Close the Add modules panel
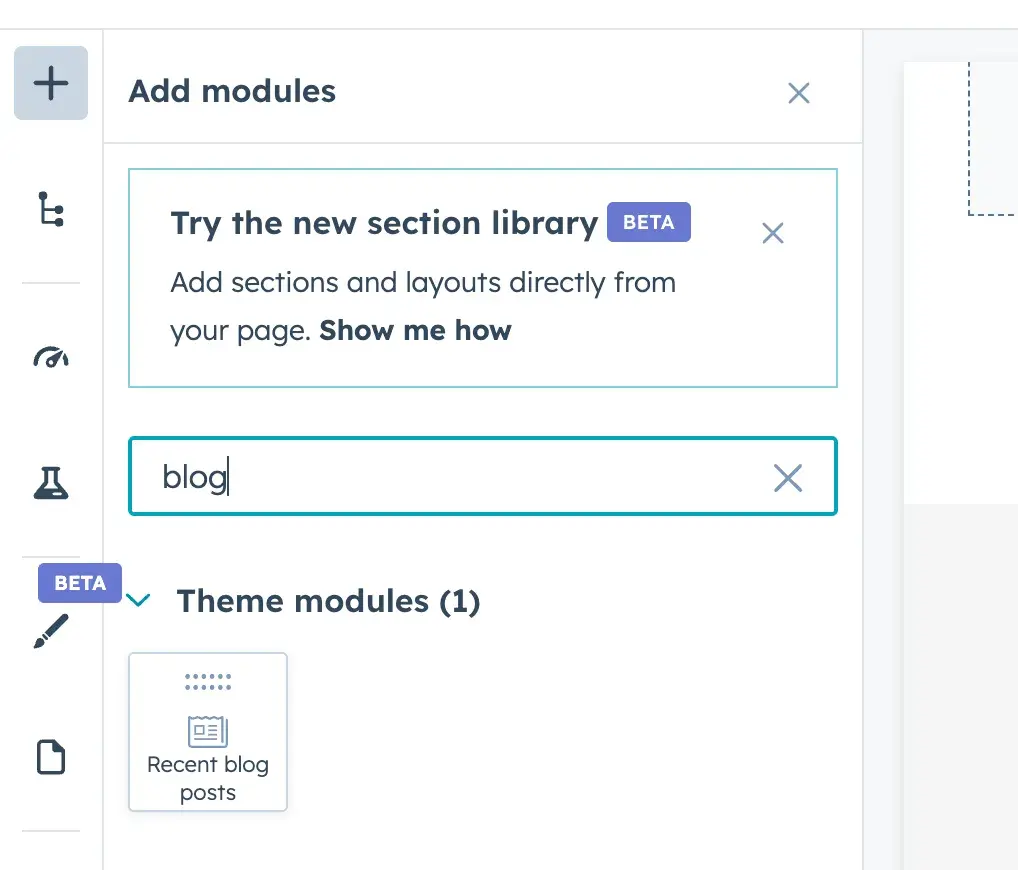 pos(798,92)
